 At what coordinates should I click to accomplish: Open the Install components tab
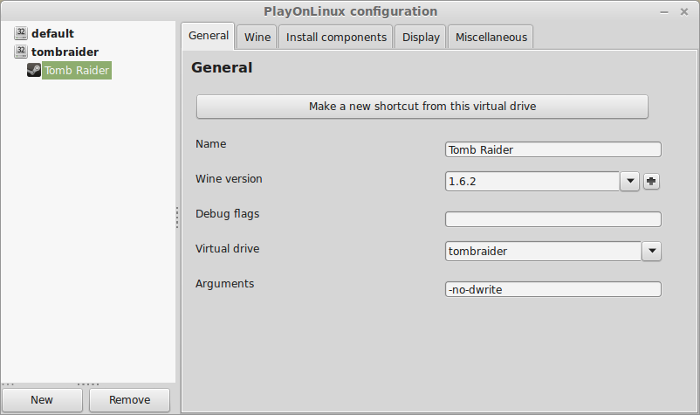pyautogui.click(x=336, y=37)
